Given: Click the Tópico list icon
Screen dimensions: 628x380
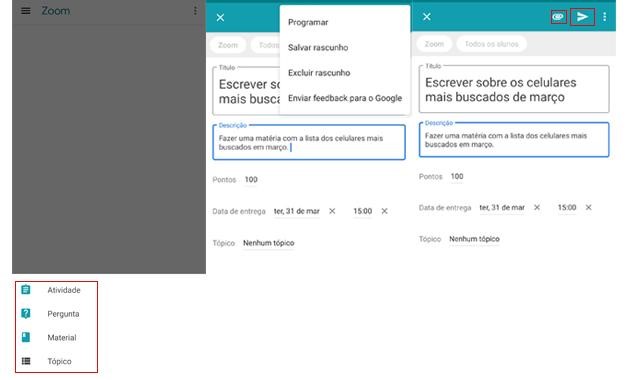Looking at the screenshot, I should tap(26, 361).
